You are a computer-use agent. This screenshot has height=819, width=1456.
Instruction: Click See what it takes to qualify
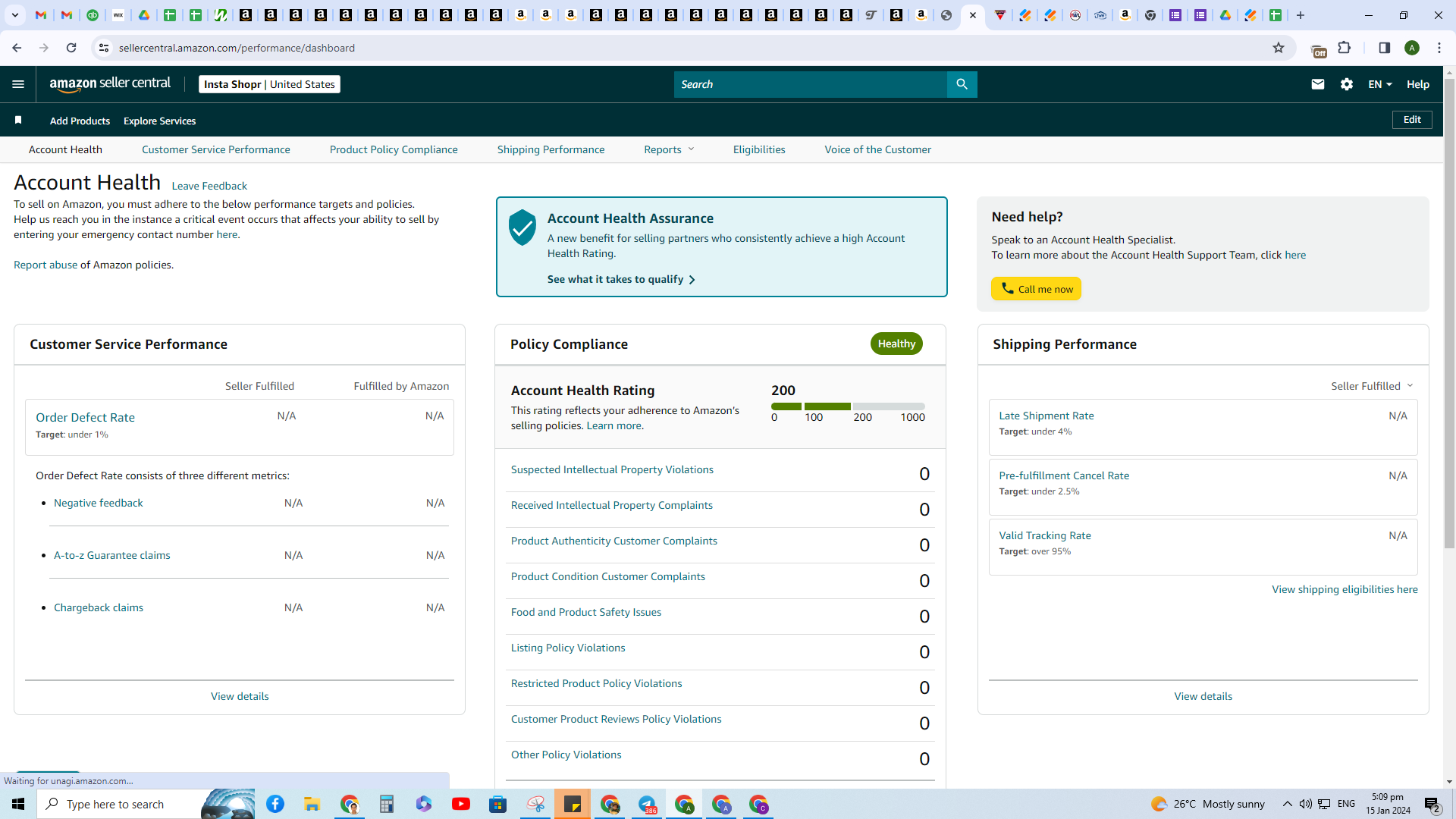coord(621,279)
